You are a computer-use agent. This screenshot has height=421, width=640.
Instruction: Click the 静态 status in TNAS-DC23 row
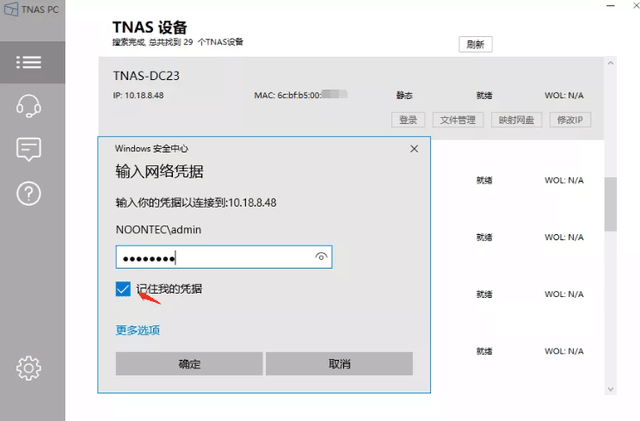(404, 96)
